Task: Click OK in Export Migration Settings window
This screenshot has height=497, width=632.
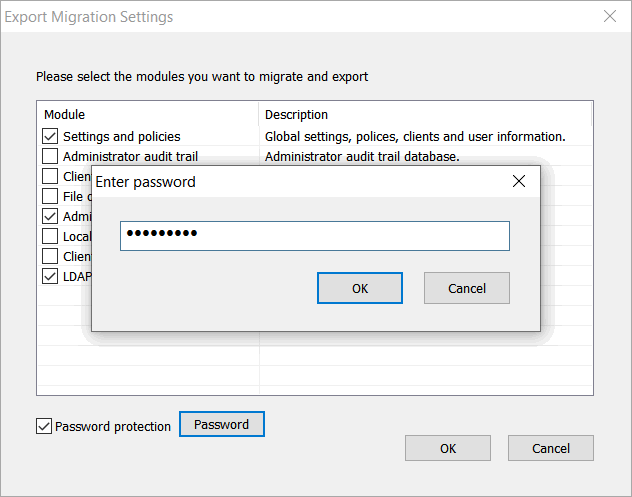Action: point(447,448)
